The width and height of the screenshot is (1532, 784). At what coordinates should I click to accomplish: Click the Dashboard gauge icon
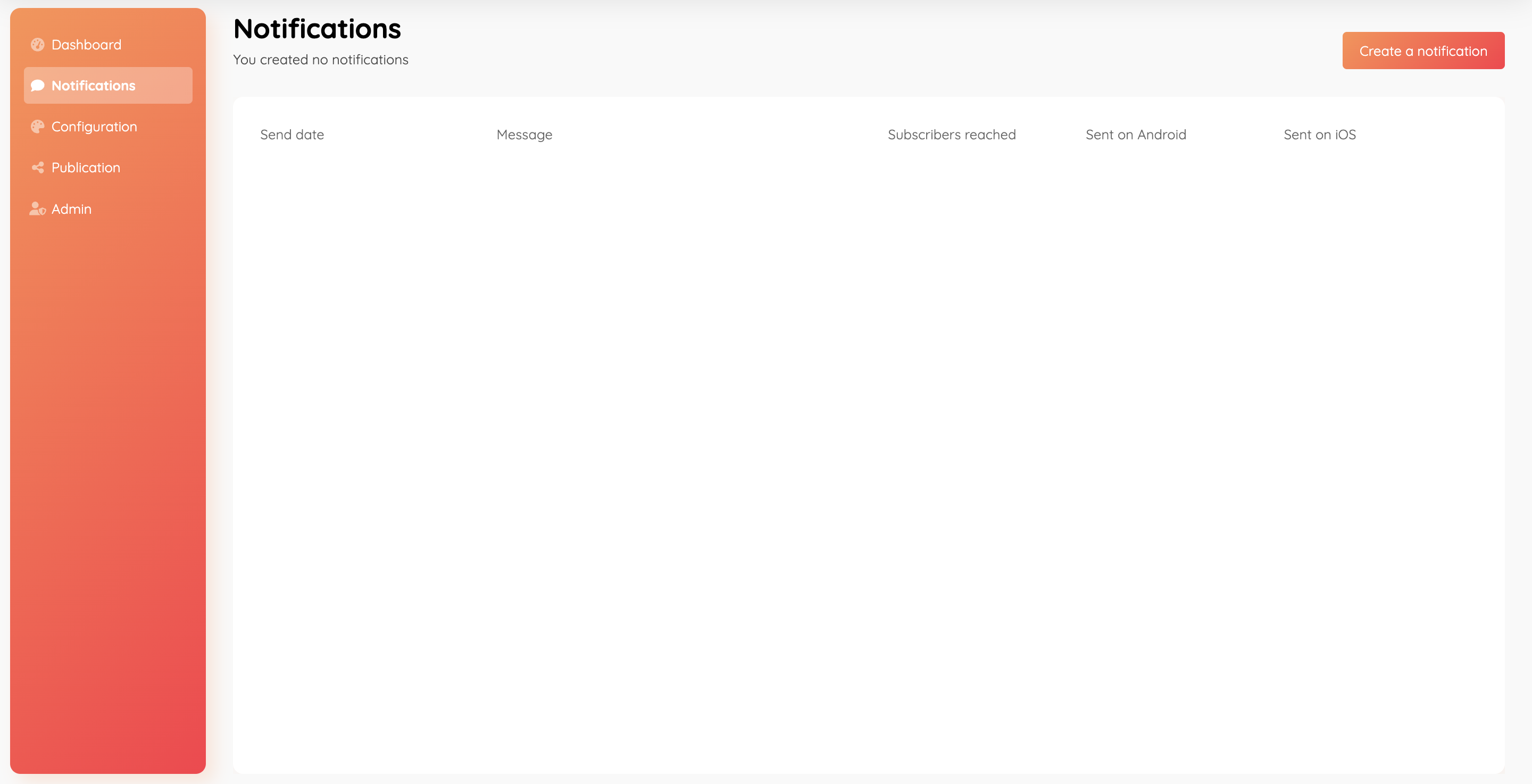pos(37,45)
